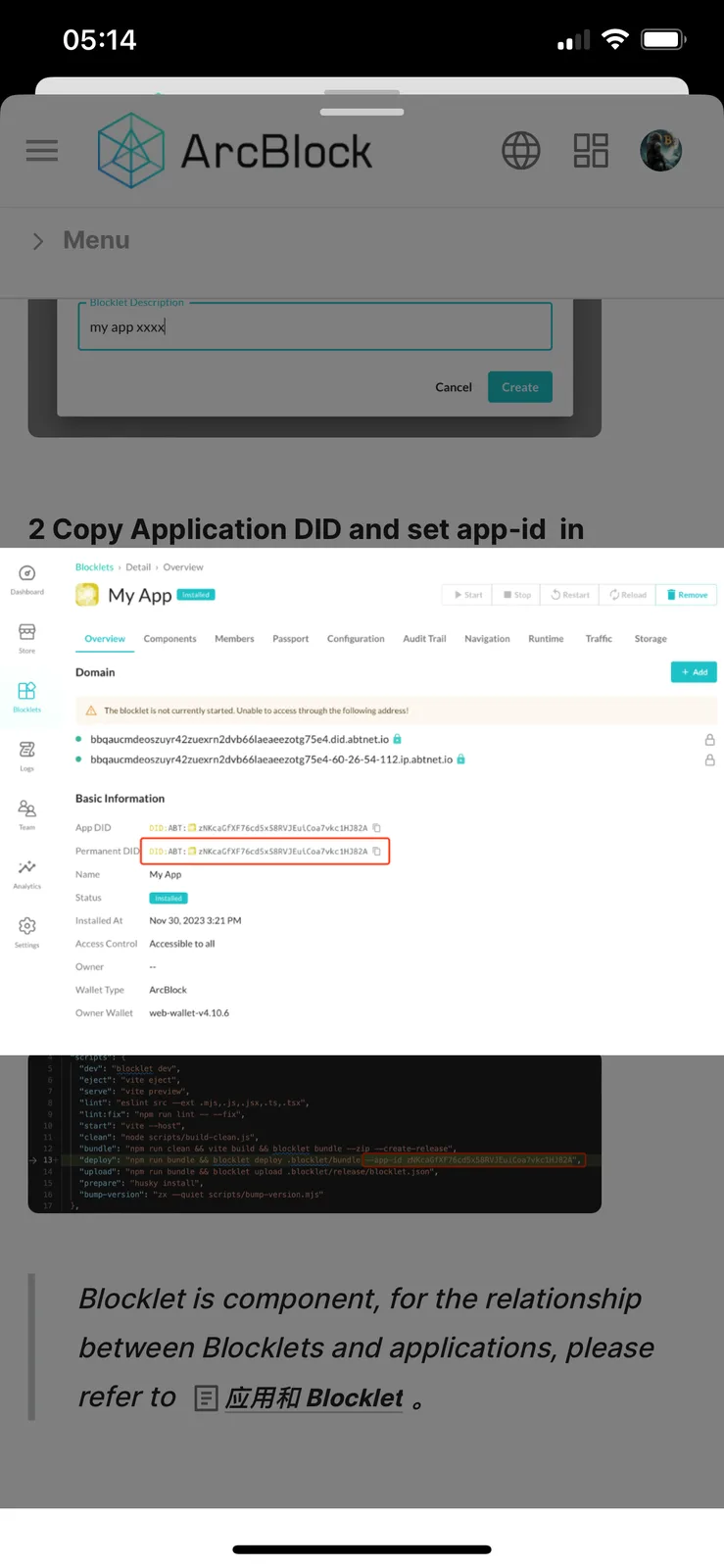The image size is (724, 1568).
Task: Click the Installed badge next to My App
Action: [196, 595]
